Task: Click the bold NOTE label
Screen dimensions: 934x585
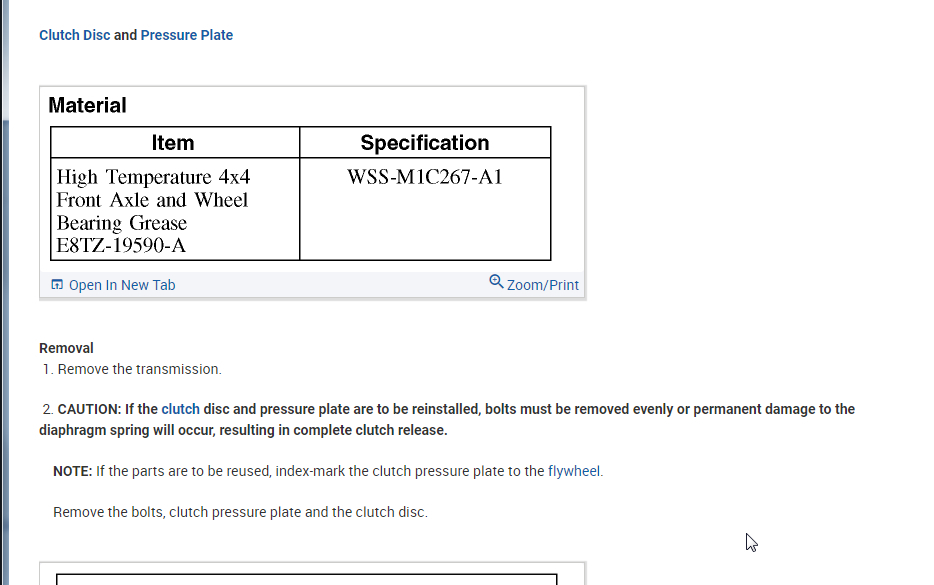Action: (x=72, y=471)
